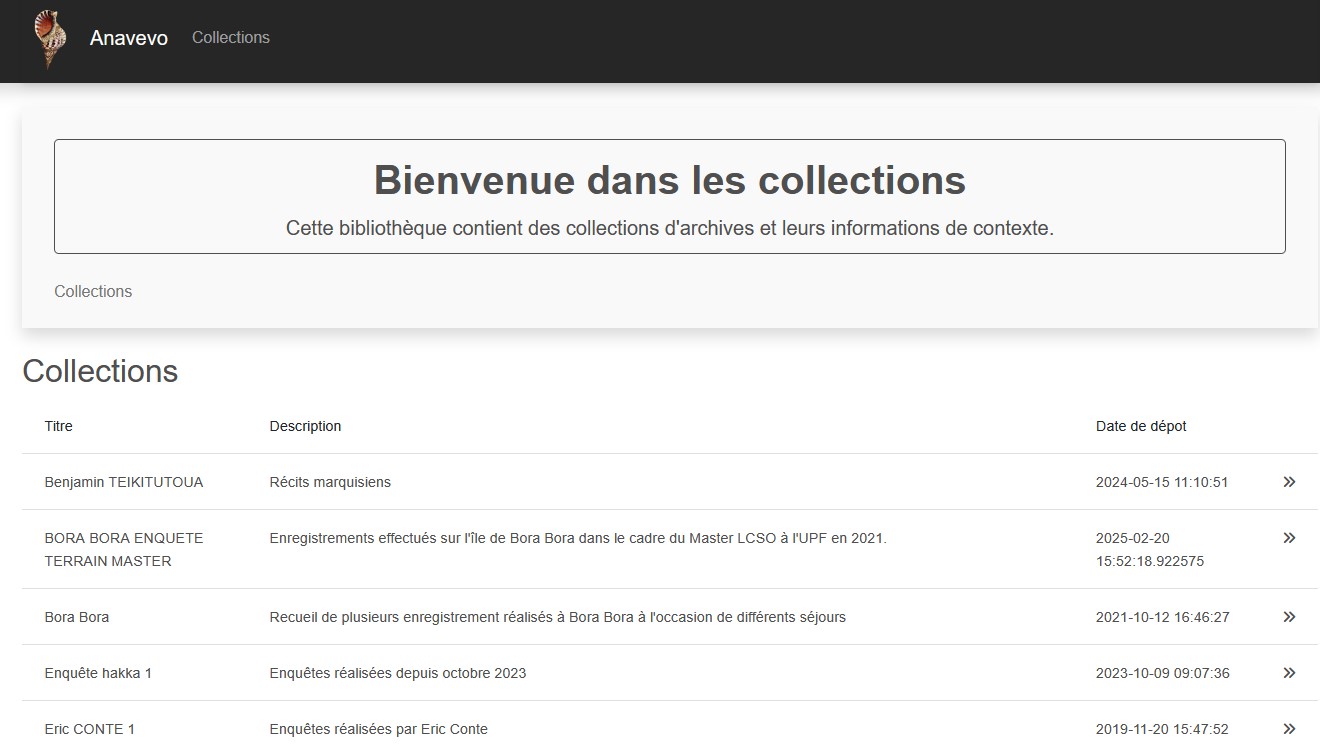Open Eric CONTE 1 using its chevron icon
Viewport: 1320px width, 755px height.
click(1289, 729)
